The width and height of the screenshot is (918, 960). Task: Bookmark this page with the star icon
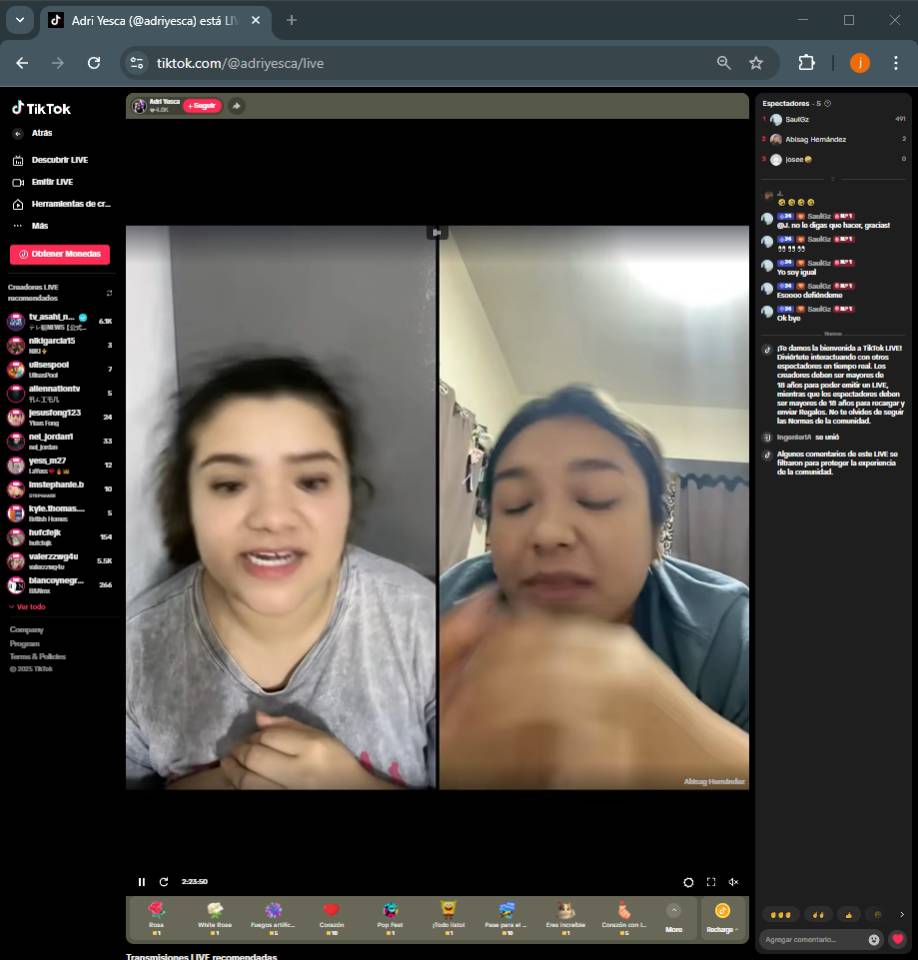[x=756, y=63]
